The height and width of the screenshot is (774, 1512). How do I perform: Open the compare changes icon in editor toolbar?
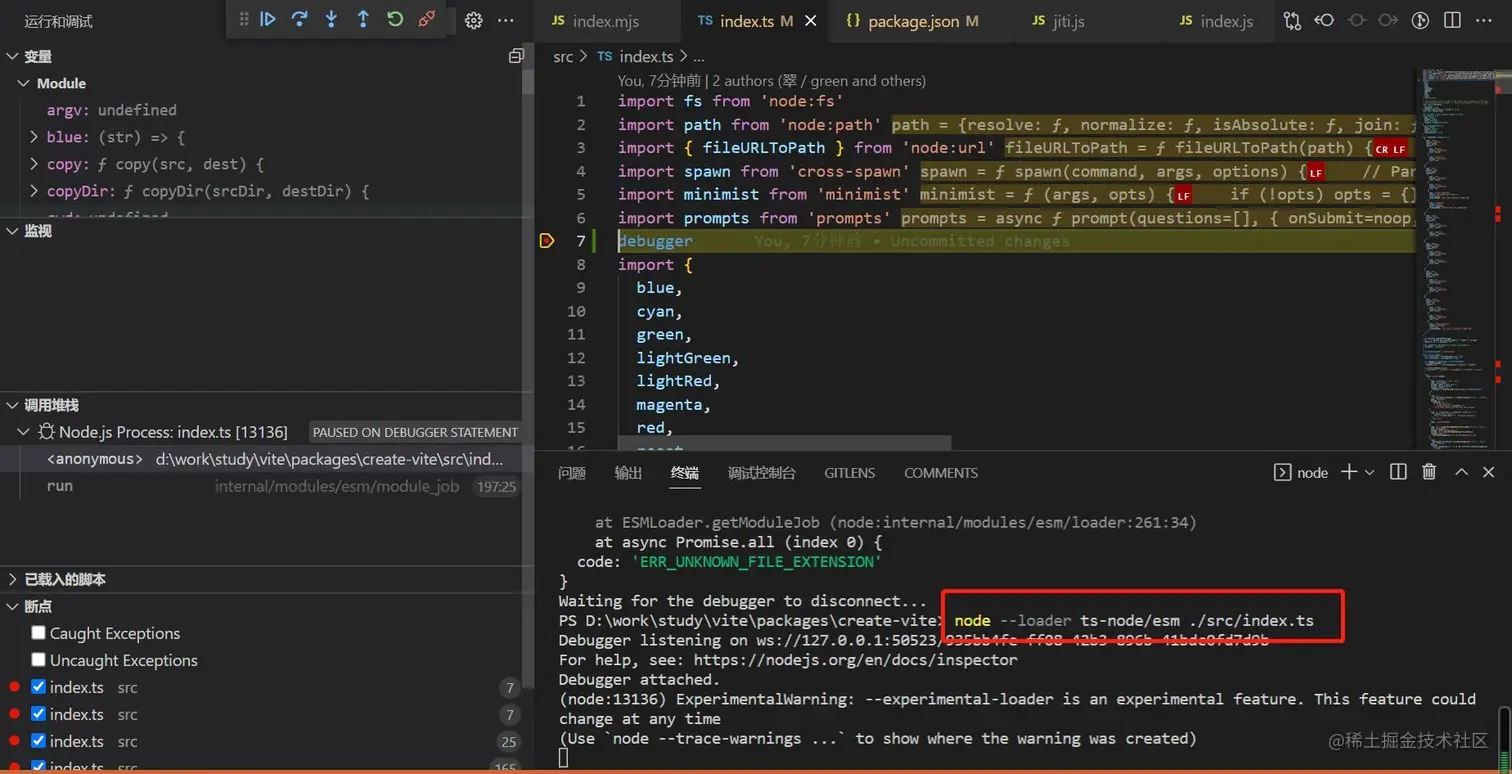[1293, 21]
